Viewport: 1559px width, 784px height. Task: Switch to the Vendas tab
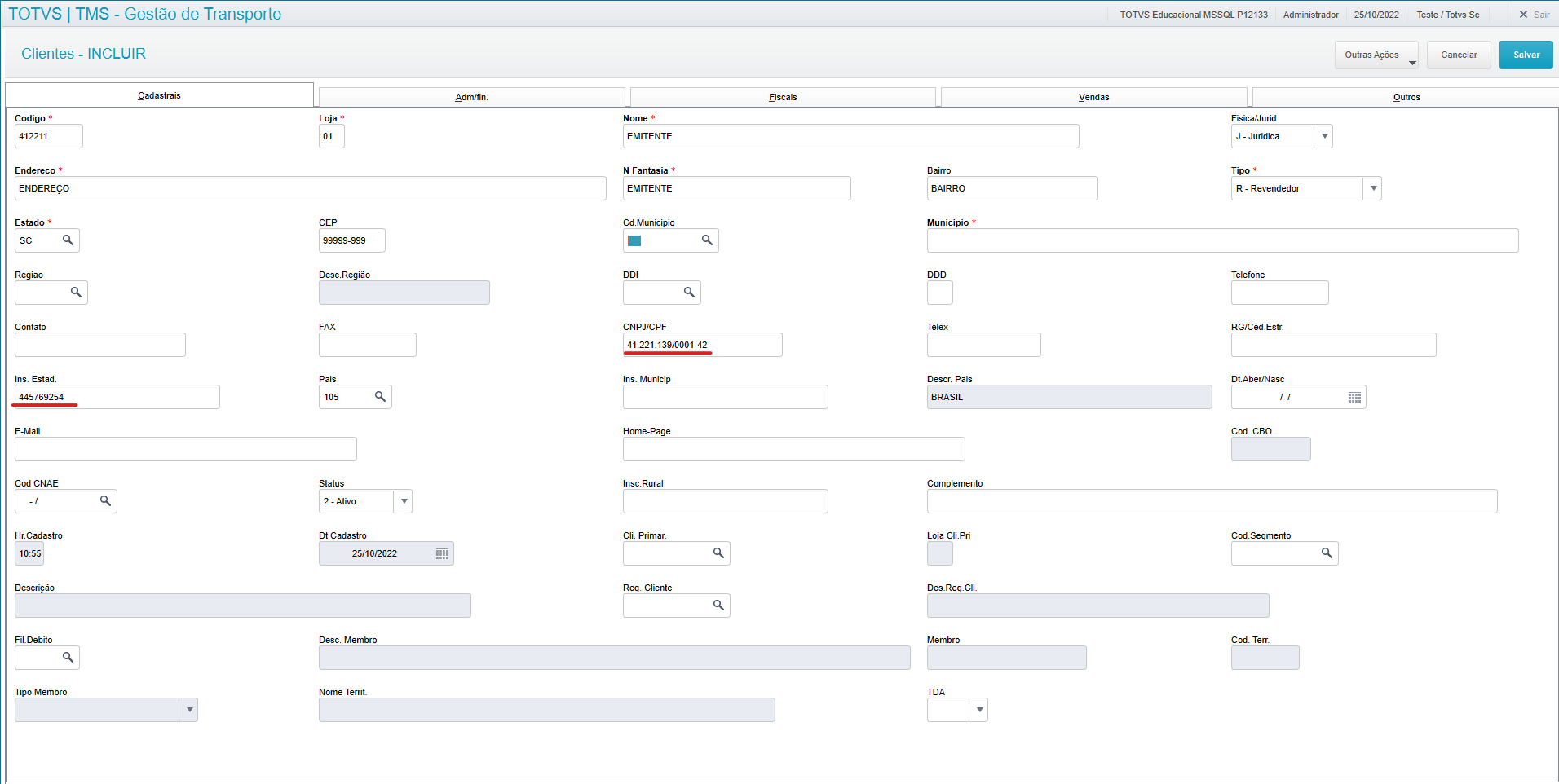pyautogui.click(x=1093, y=97)
